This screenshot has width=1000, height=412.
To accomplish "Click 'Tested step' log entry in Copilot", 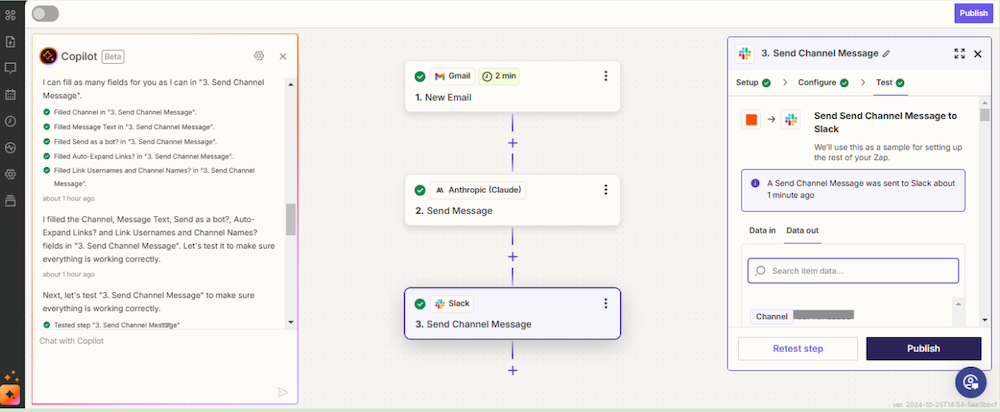I will point(117,325).
